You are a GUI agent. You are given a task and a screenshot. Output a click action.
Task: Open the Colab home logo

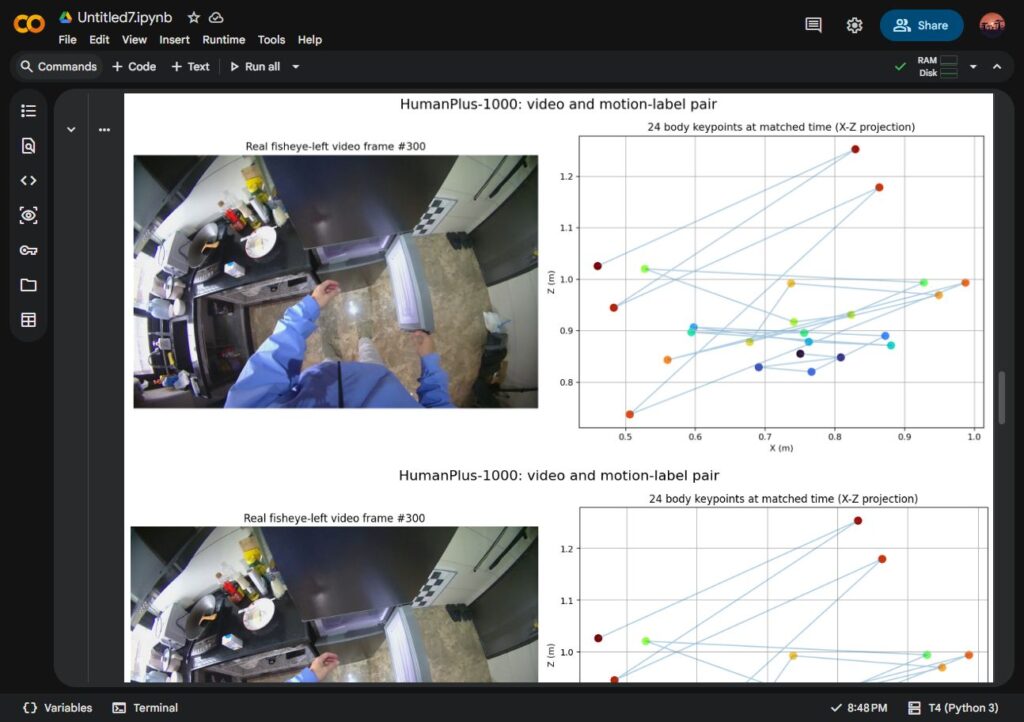29,24
